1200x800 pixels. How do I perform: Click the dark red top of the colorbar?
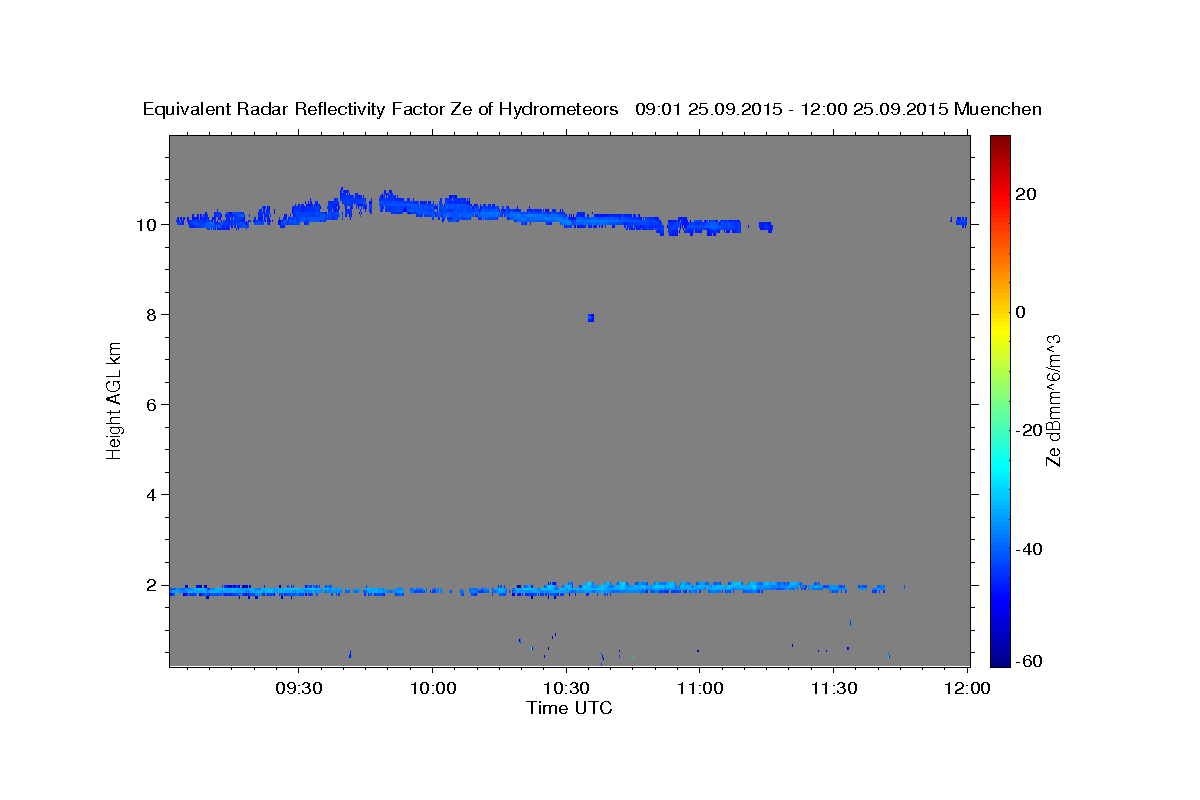[x=1000, y=142]
